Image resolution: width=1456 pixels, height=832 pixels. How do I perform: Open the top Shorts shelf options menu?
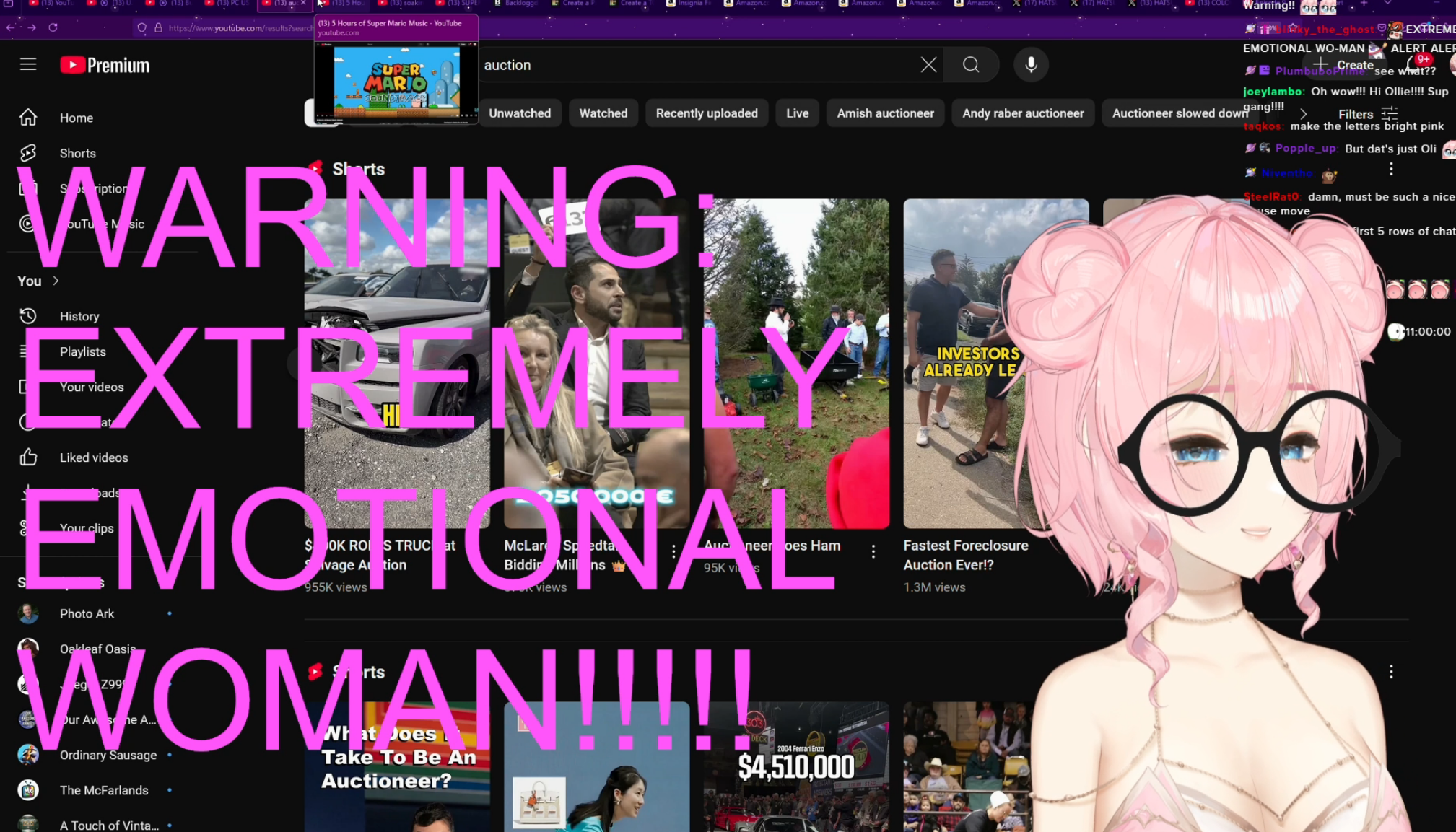1391,169
